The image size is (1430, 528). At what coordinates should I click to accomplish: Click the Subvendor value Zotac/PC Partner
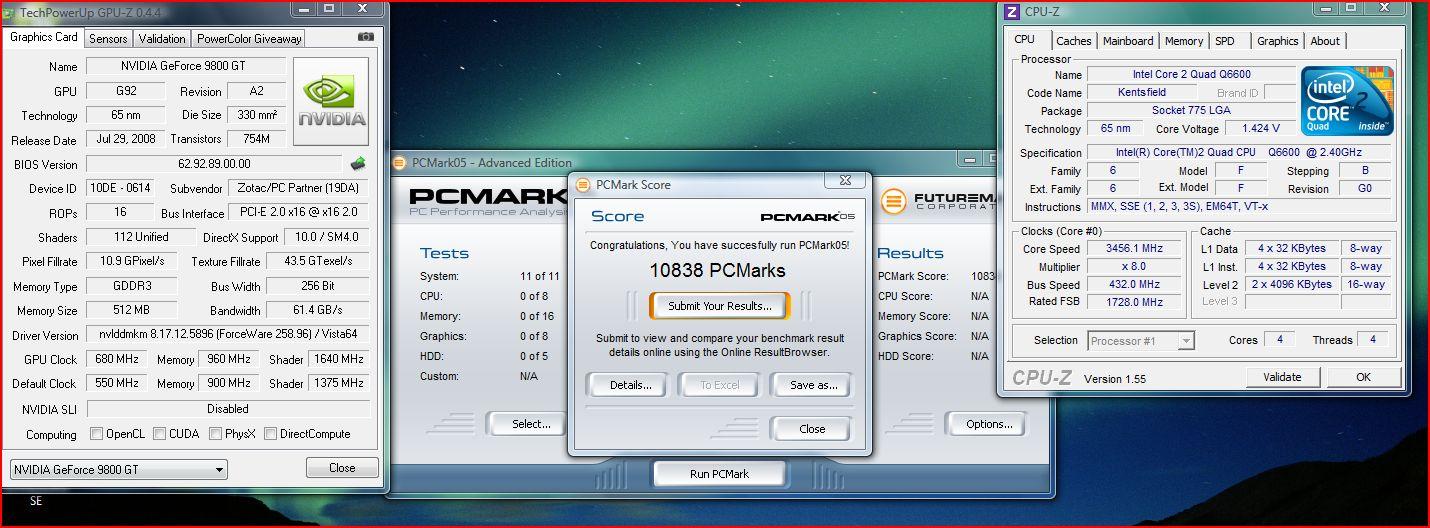click(299, 188)
